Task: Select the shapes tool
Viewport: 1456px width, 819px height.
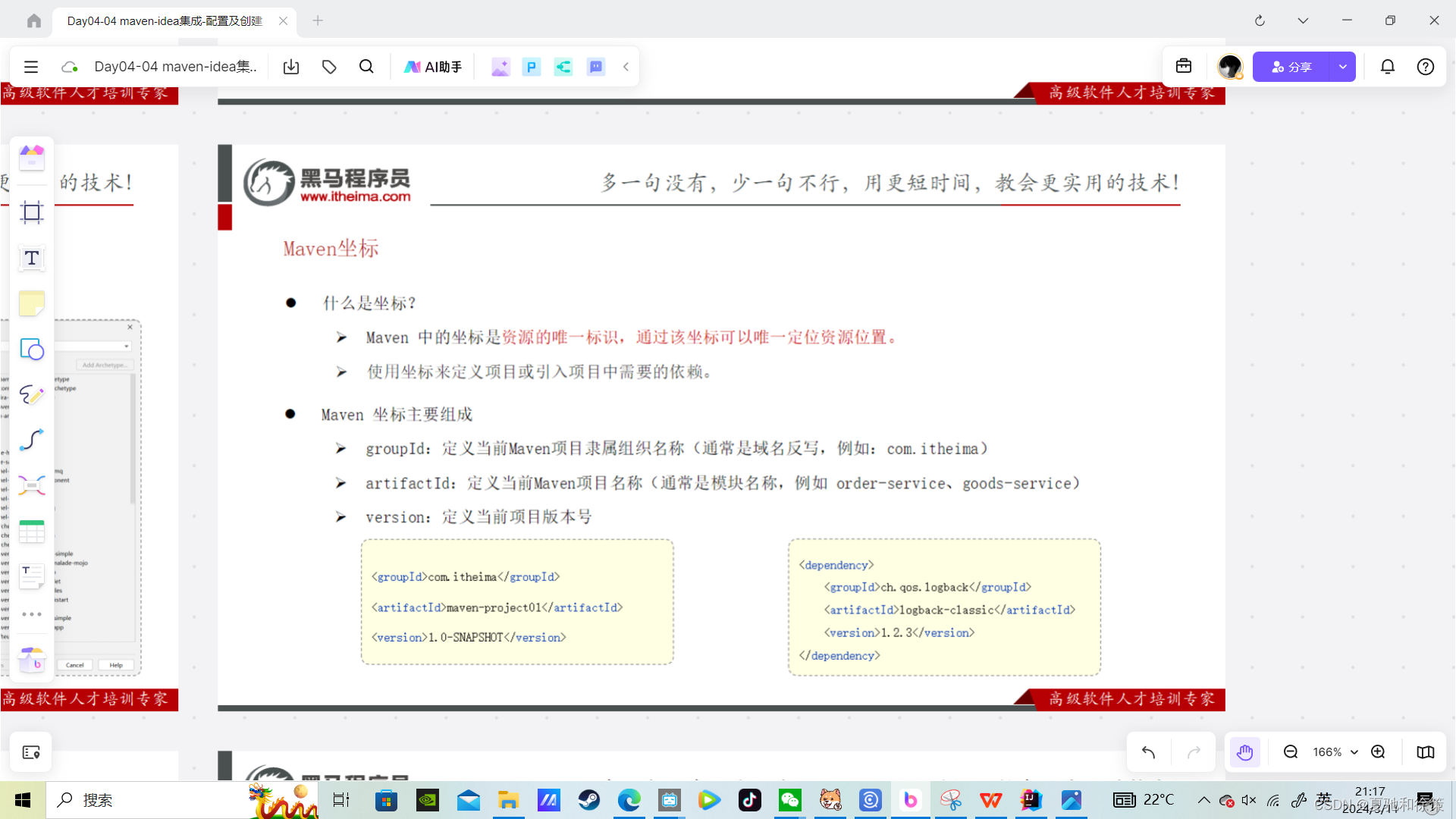Action: [32, 349]
